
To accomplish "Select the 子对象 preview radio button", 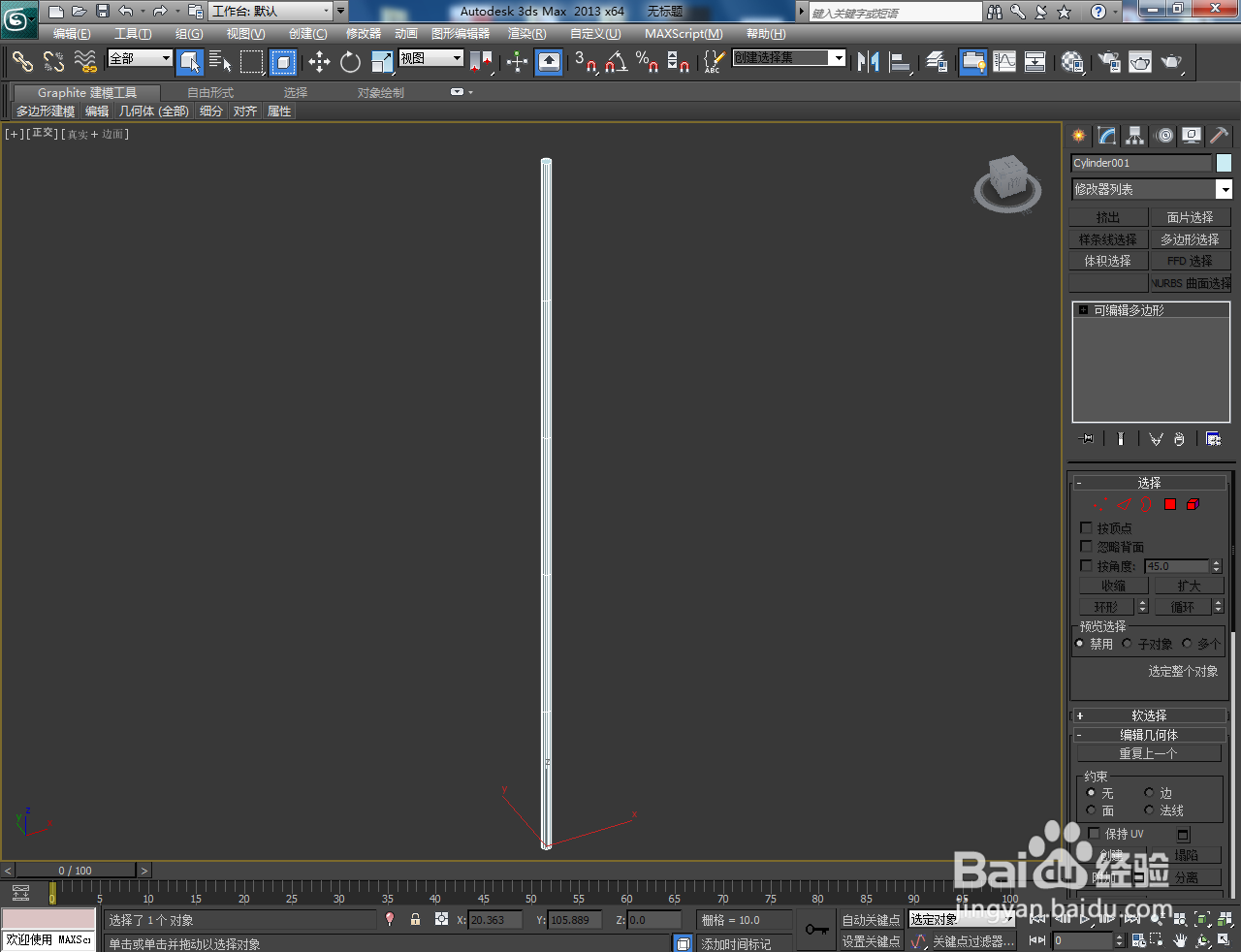I will [1128, 643].
